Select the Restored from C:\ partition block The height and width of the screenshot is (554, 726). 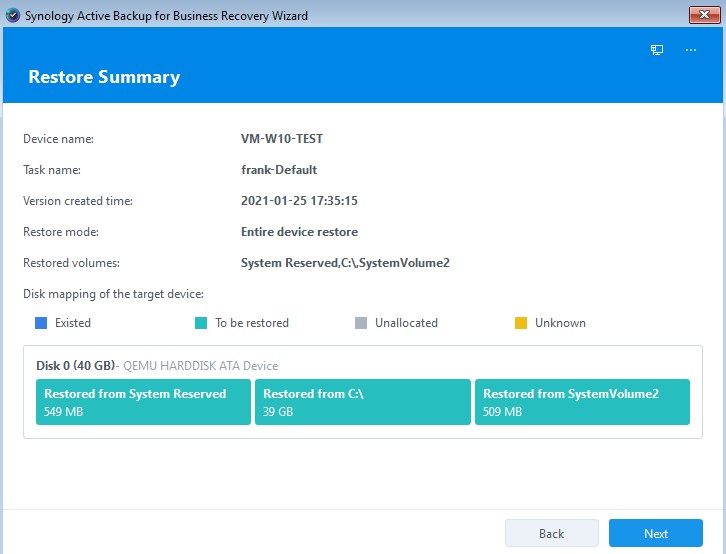pos(363,402)
